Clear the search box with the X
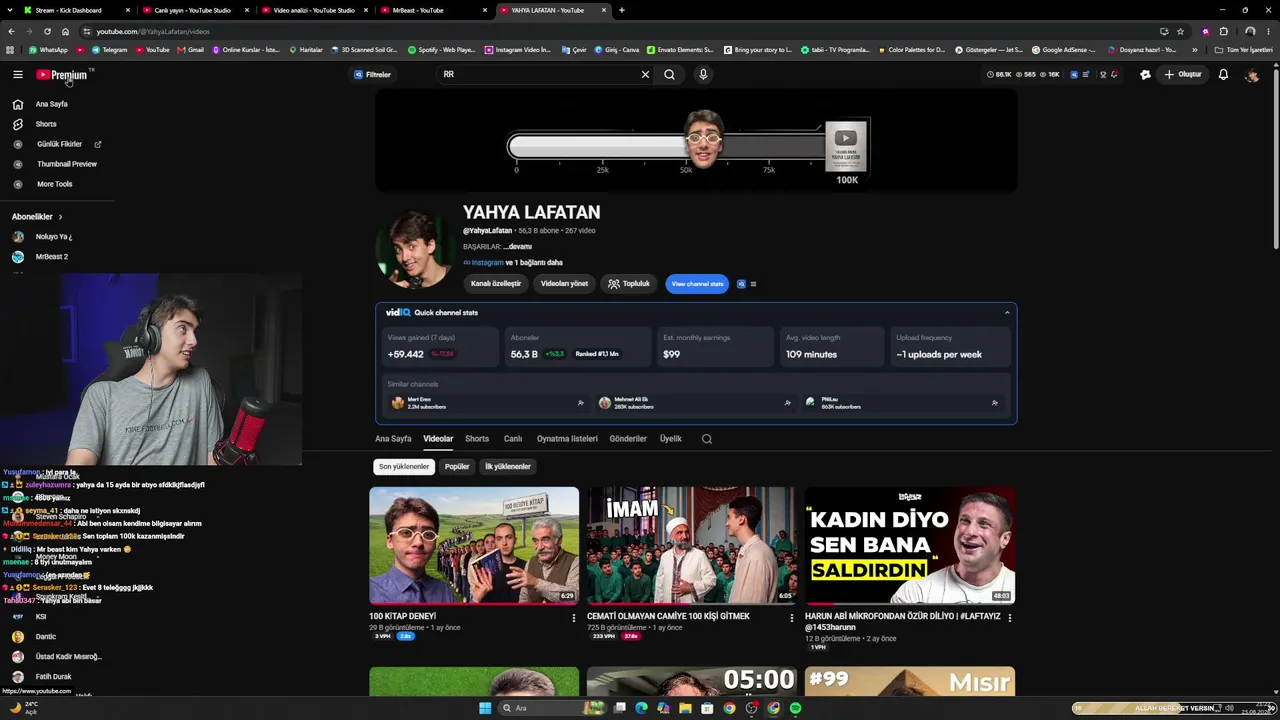Screen dimensions: 1280x720 [x=645, y=75]
